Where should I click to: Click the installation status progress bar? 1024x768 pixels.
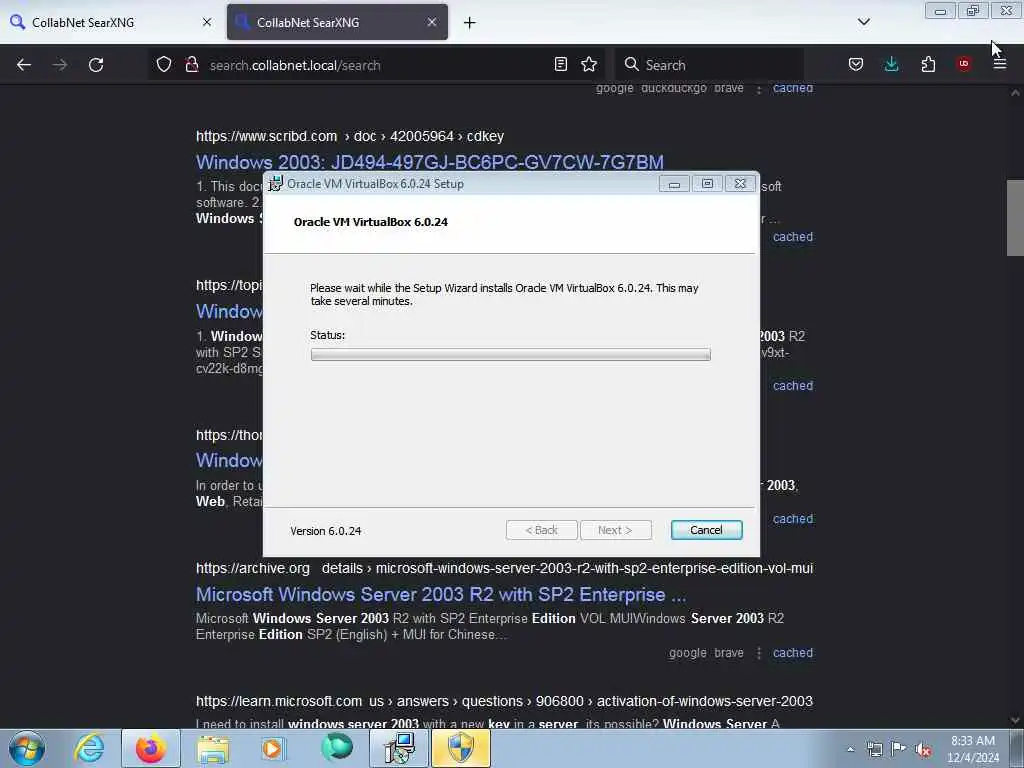[511, 355]
